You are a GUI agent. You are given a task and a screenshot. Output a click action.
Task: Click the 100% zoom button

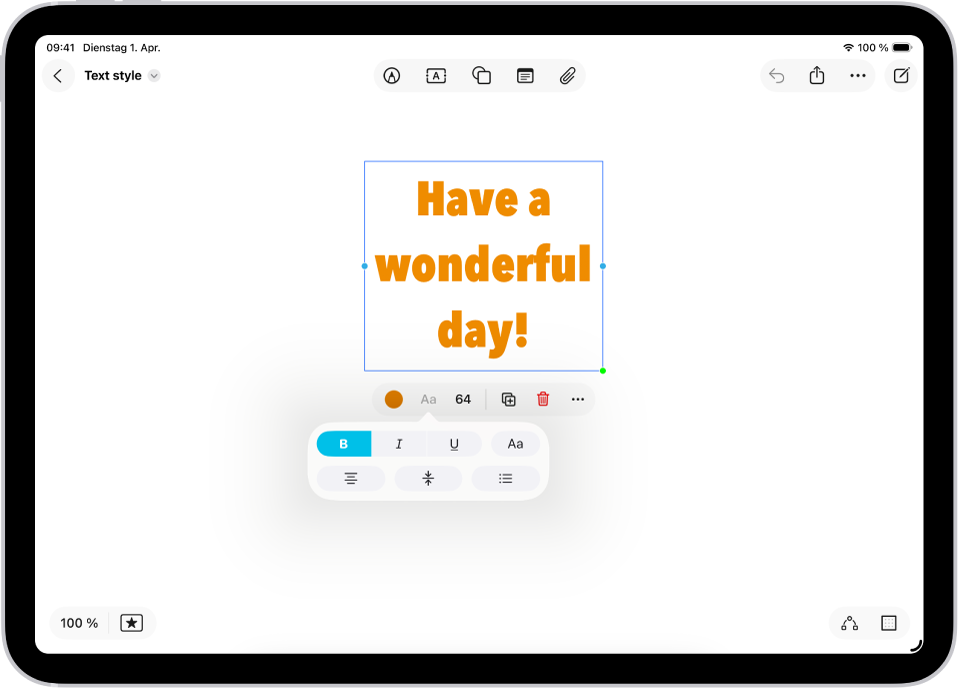click(x=78, y=623)
